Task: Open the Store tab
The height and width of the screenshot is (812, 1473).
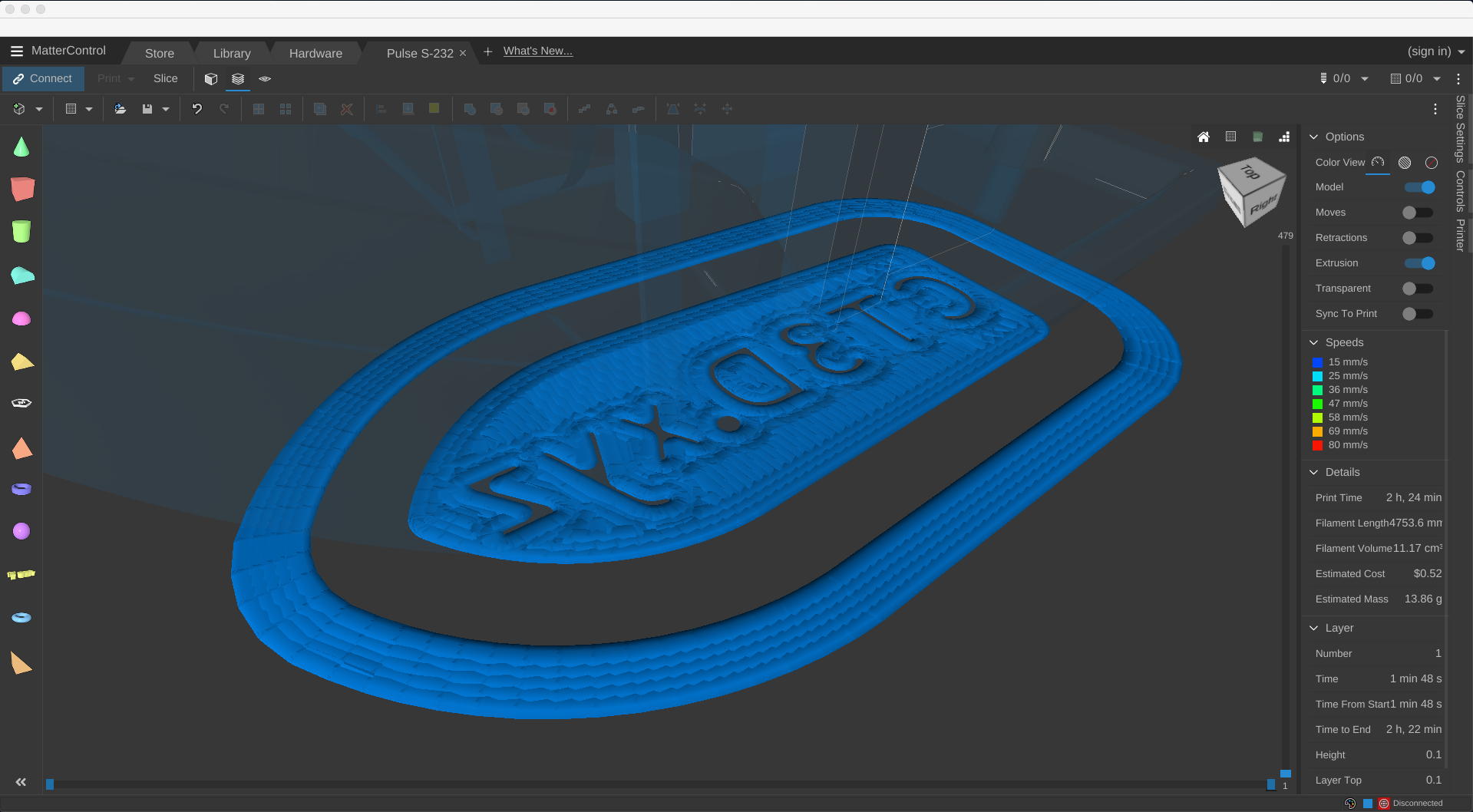Action: pos(160,53)
